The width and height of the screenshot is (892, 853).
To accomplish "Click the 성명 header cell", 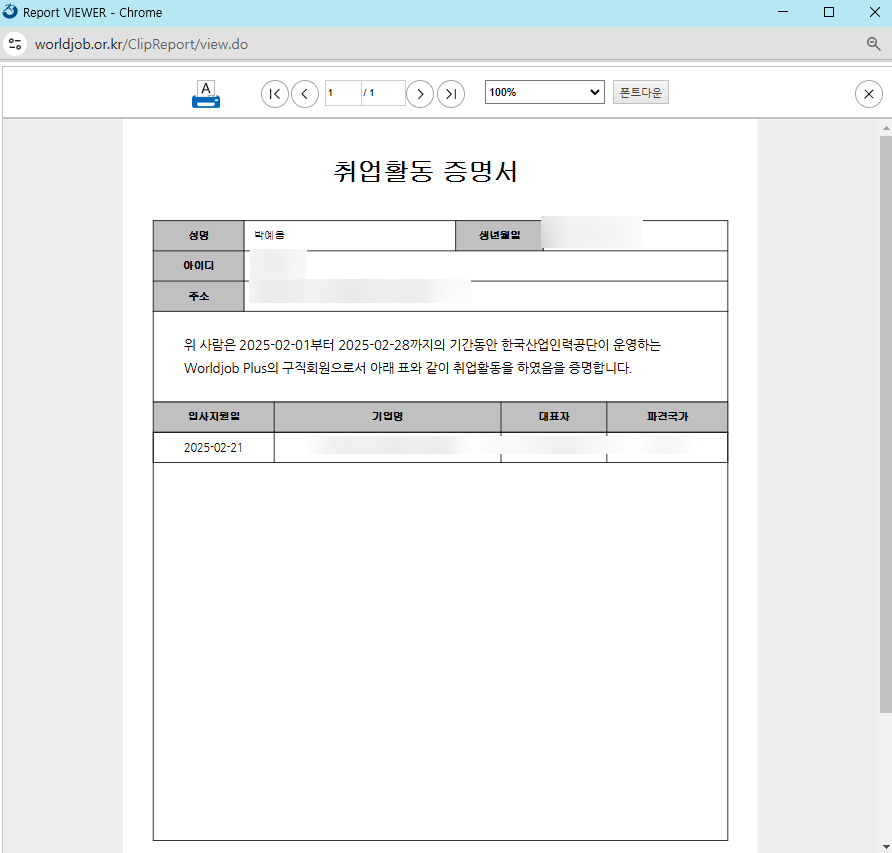I will tap(199, 236).
